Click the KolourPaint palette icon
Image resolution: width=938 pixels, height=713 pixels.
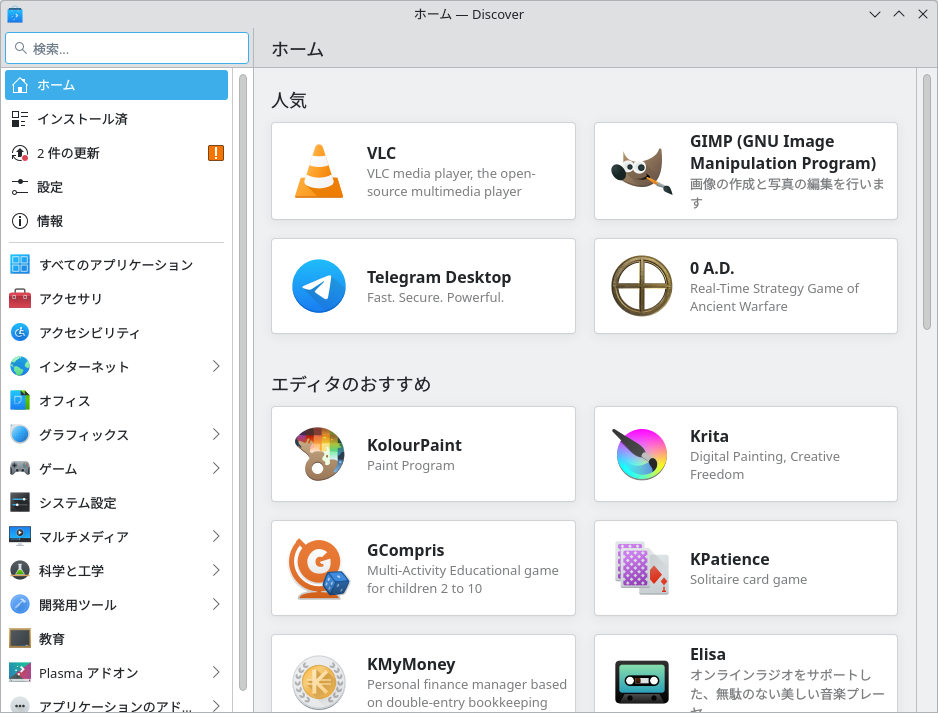[x=319, y=454]
